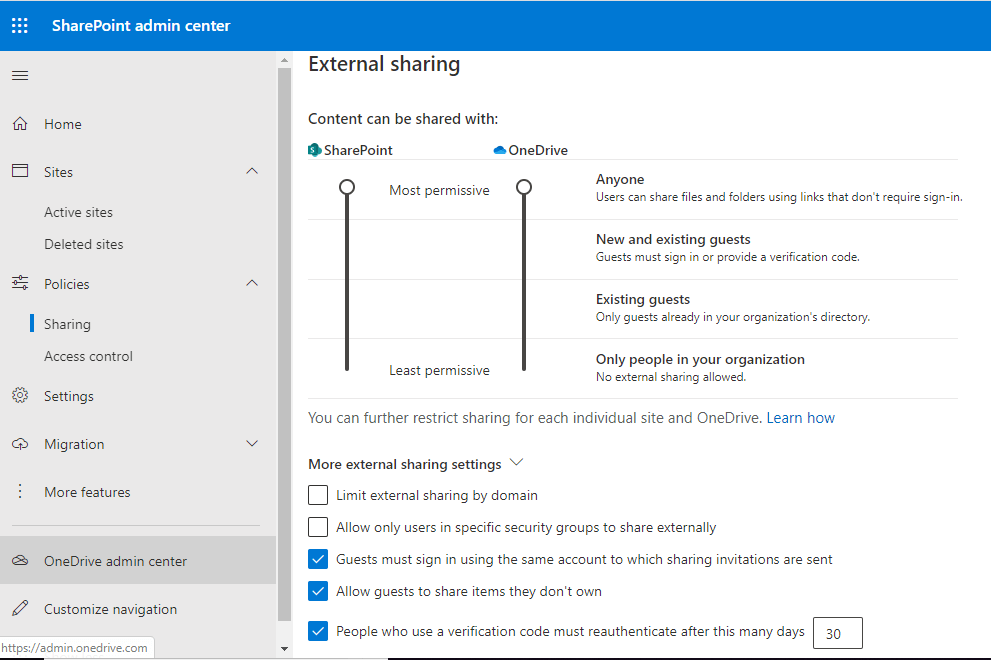Viewport: 991px width, 660px height.
Task: Click SharePoint admin center title
Action: (141, 25)
